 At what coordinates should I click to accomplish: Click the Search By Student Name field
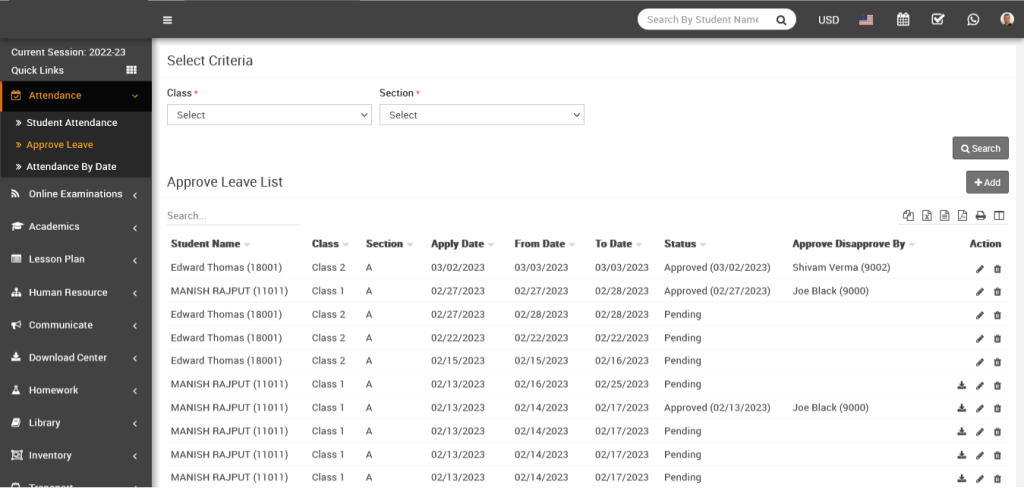[703, 20]
